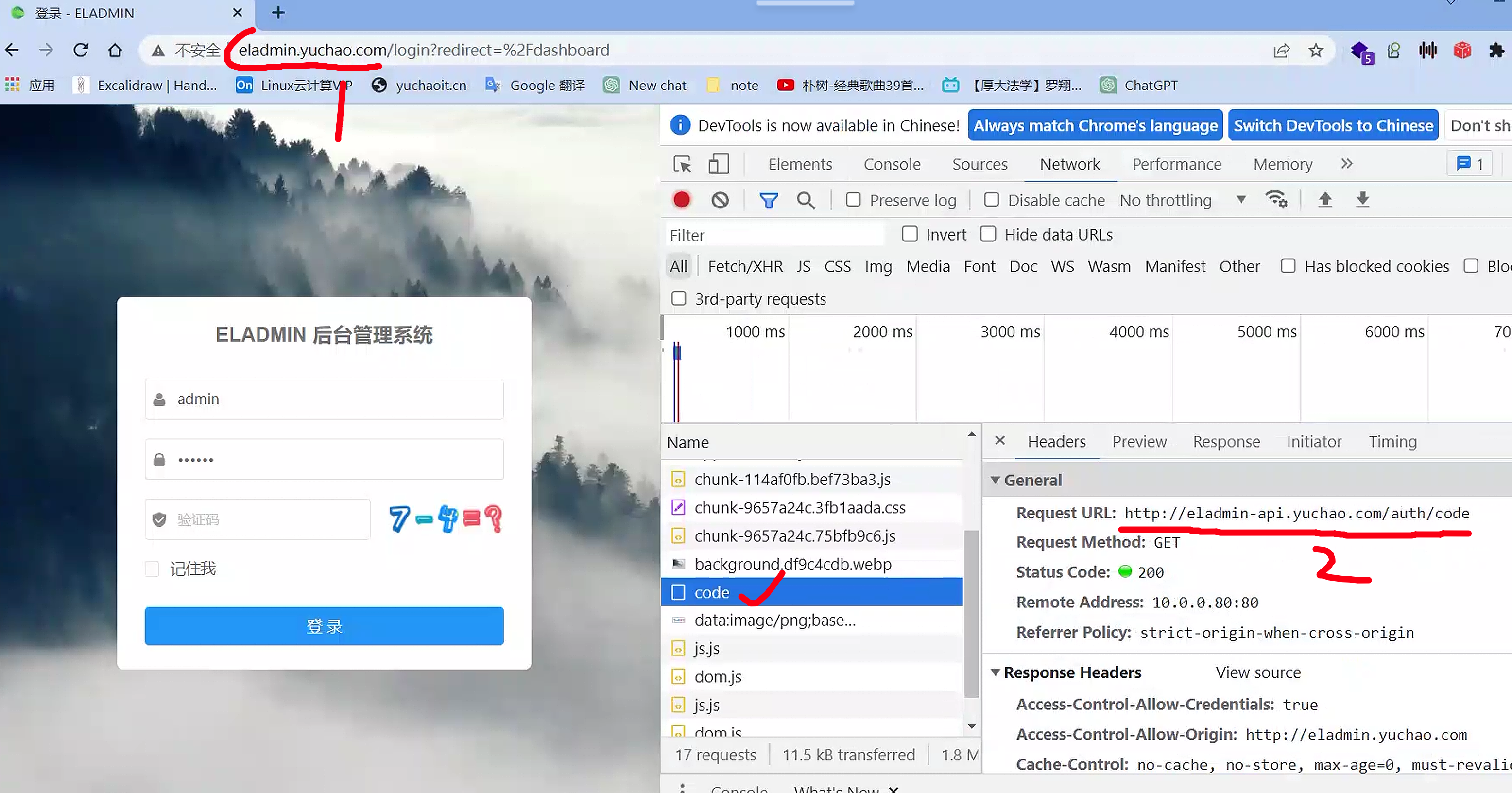Check the Disable cache checkbox
This screenshot has width=1512, height=793.
(x=991, y=200)
